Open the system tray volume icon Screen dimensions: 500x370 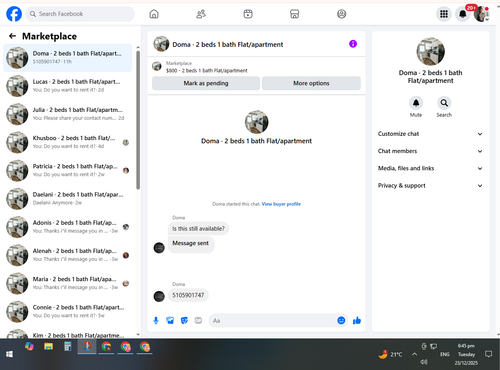(423, 362)
